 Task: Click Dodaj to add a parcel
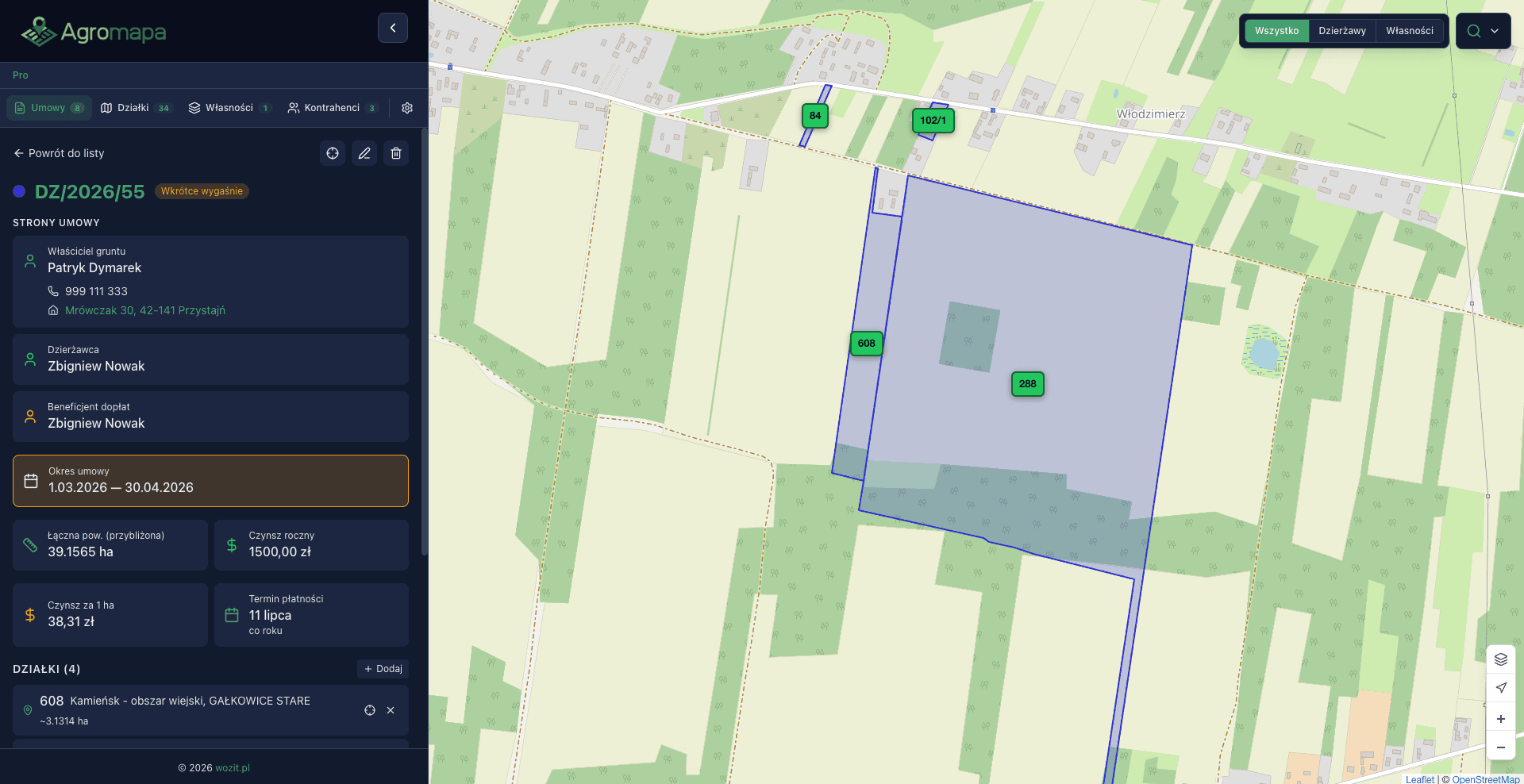(x=383, y=669)
